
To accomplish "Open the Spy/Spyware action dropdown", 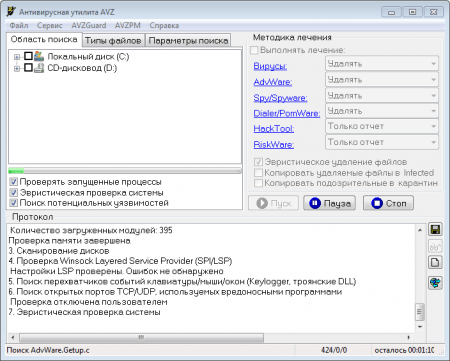I will (x=382, y=96).
